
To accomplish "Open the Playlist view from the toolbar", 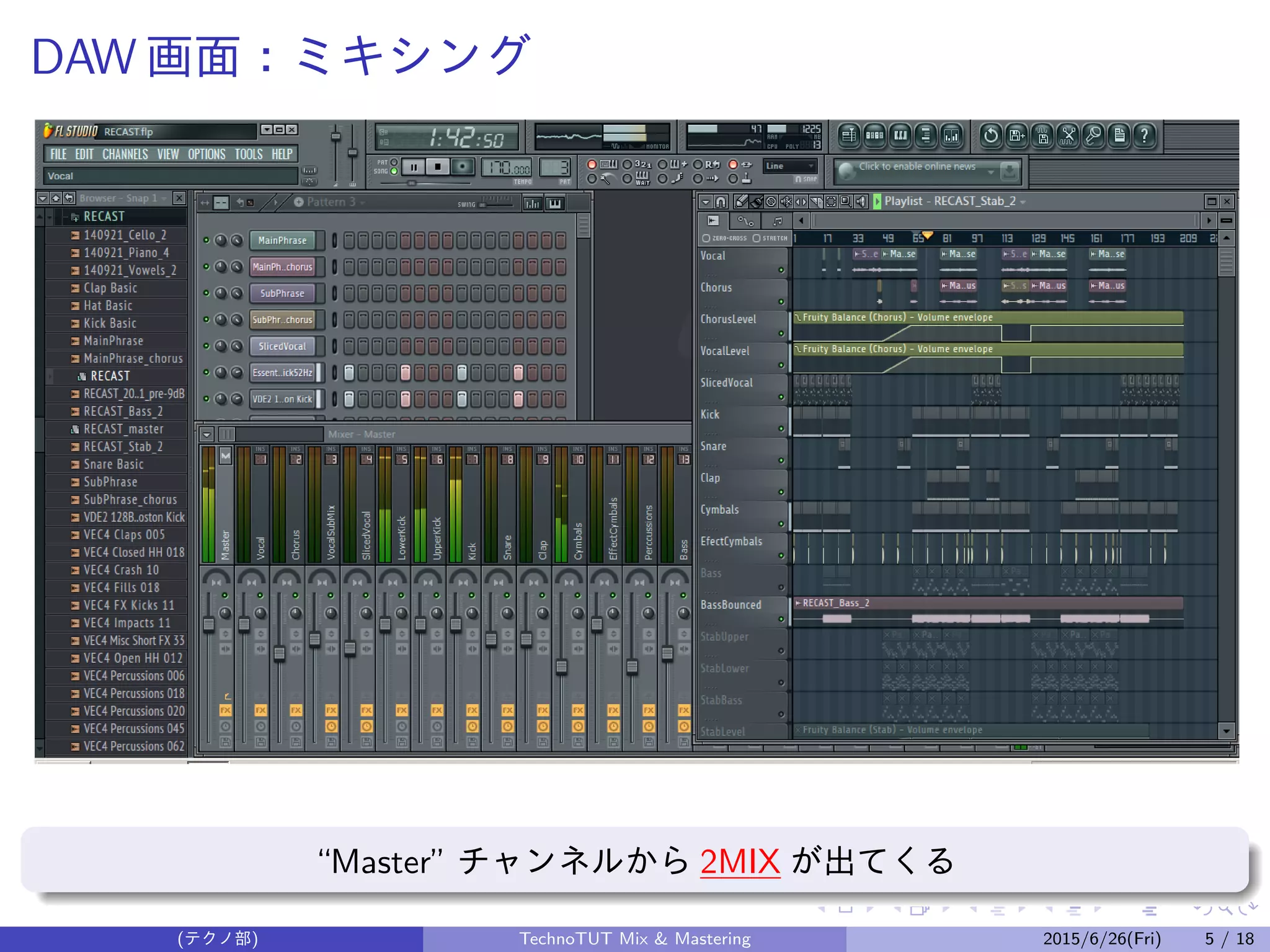I will 849,135.
